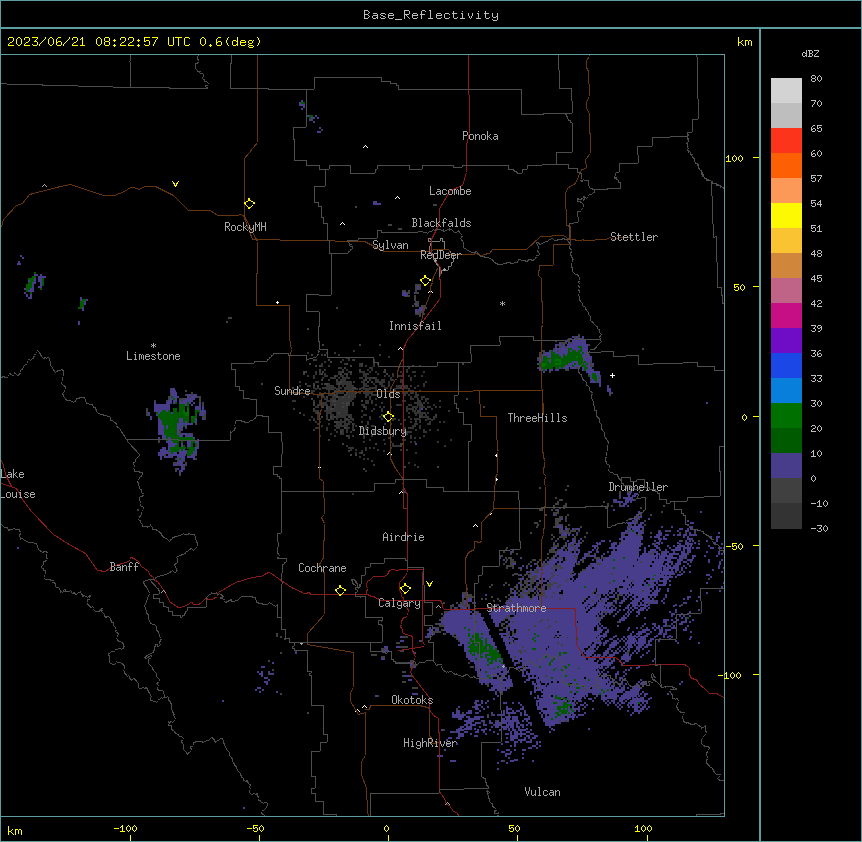Select the 30 dBZ green swatch
Image resolution: width=862 pixels, height=842 pixels.
(786, 416)
